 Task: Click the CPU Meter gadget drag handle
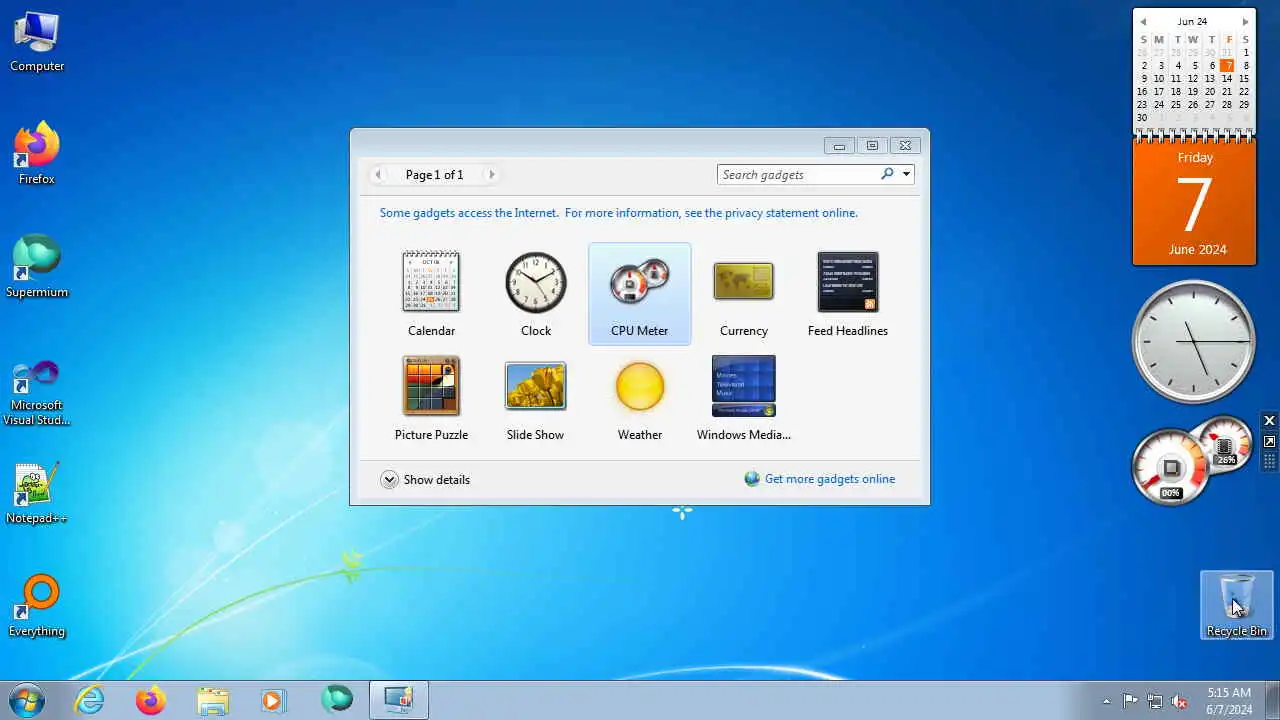[1269, 461]
